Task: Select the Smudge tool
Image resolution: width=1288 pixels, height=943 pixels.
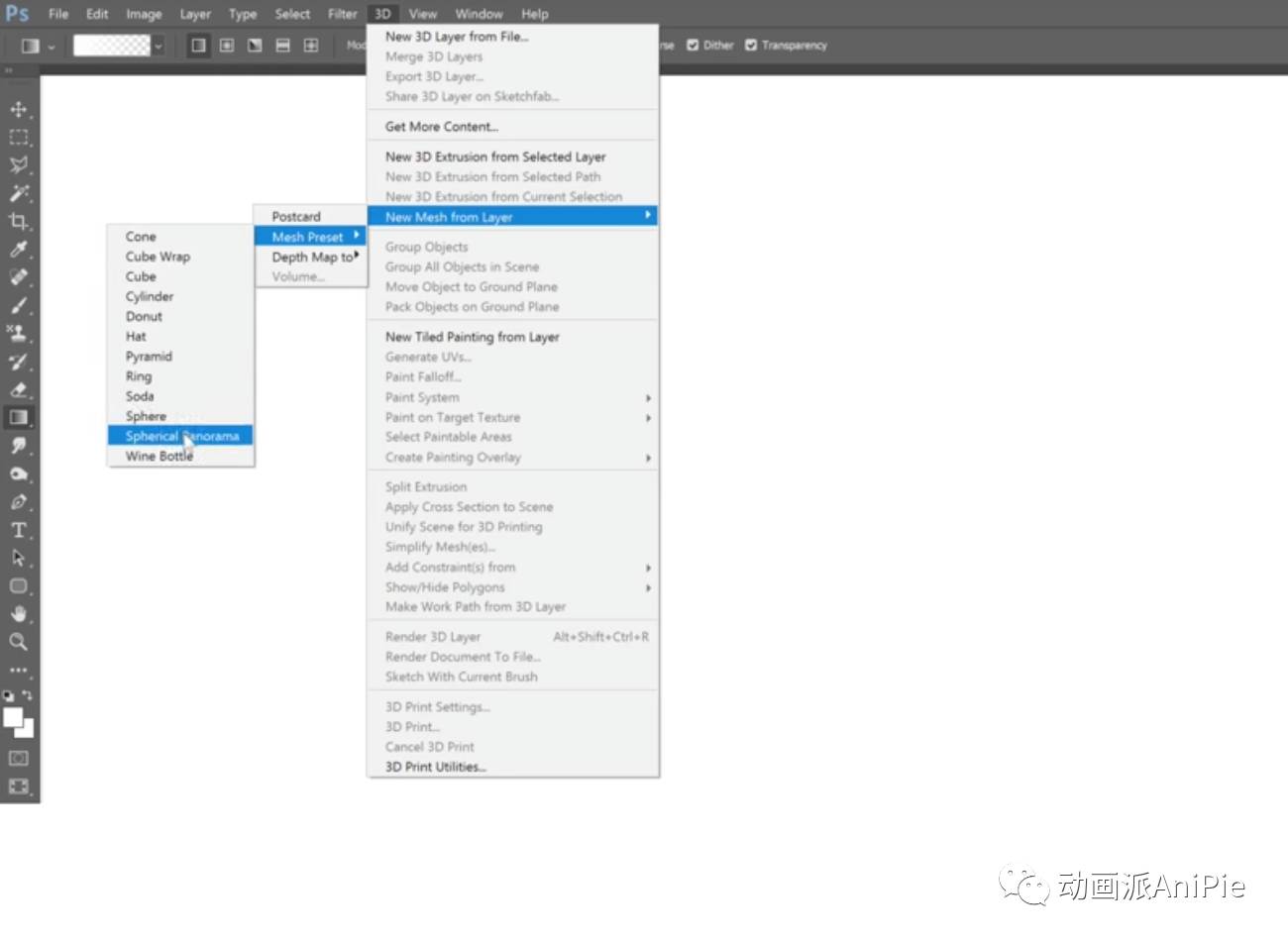Action: (x=19, y=446)
